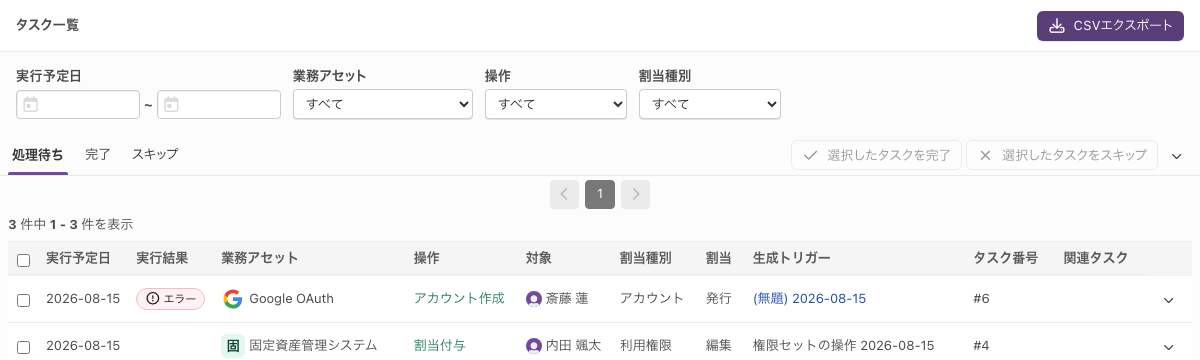Click the 固定資産管理システム asset name
Screen dimensions: 1200x360
tap(313, 346)
